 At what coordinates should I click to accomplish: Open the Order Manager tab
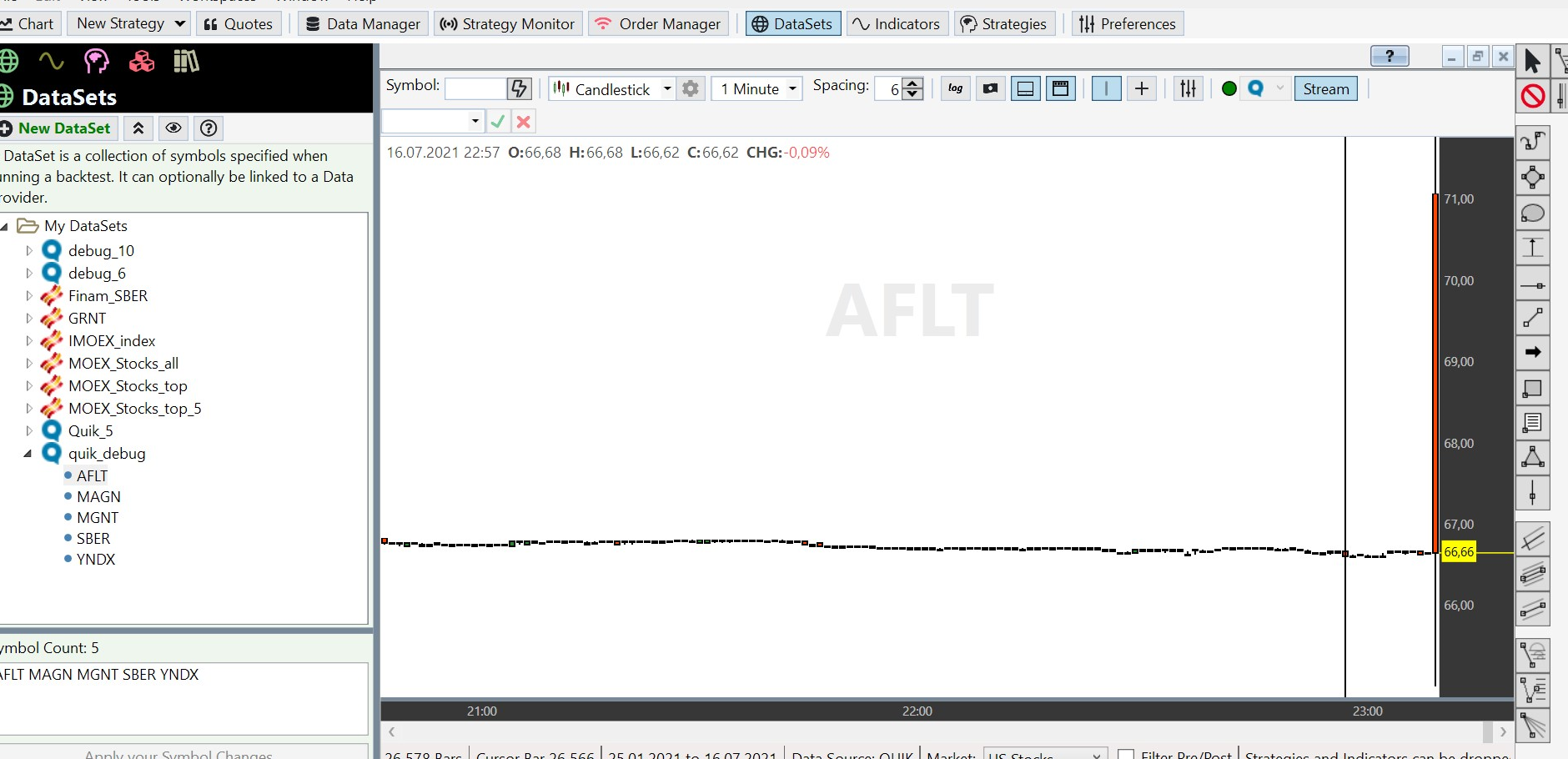pos(658,23)
